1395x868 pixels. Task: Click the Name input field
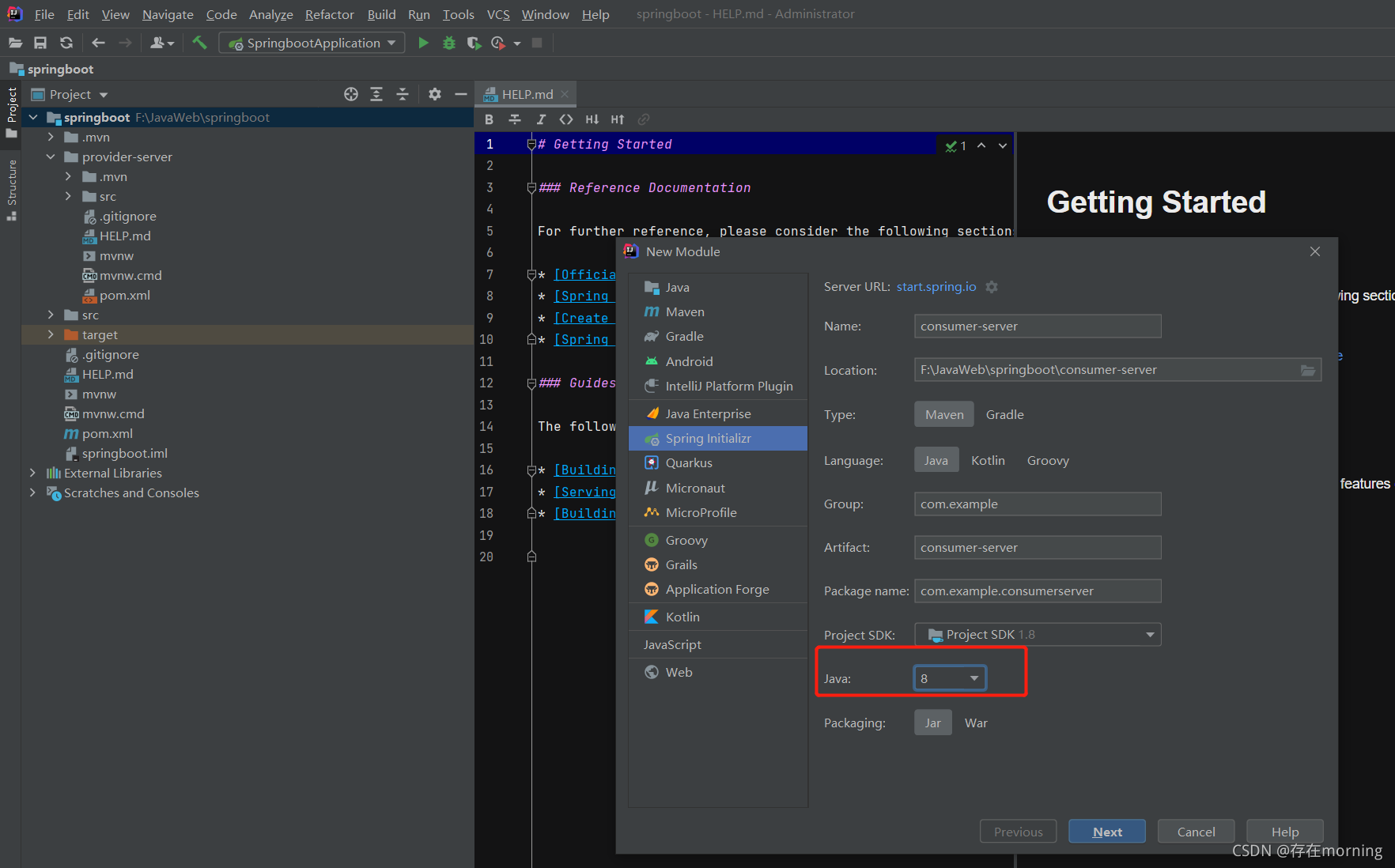[x=1038, y=326]
